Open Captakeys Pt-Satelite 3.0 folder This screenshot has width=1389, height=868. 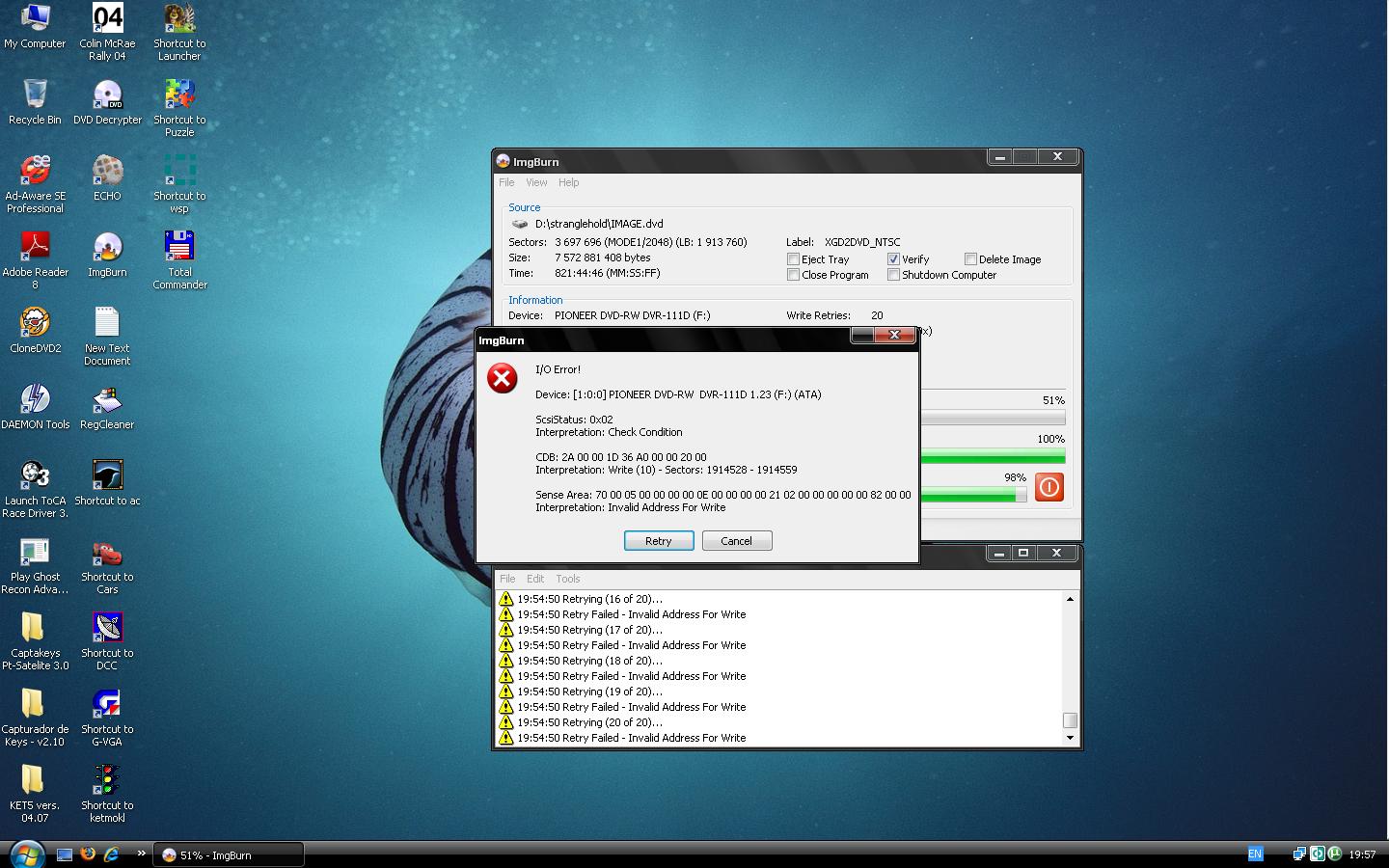point(35,641)
